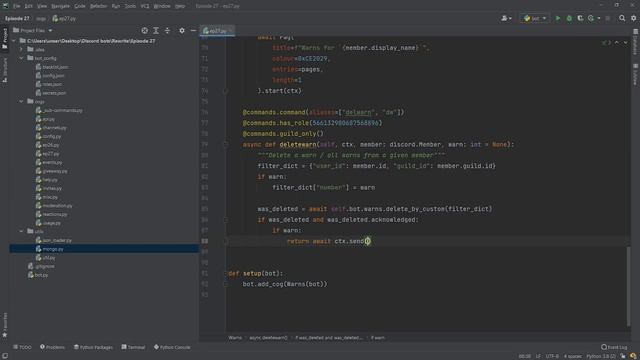Open Project panel options gear
640x360 pixels.
click(182, 31)
